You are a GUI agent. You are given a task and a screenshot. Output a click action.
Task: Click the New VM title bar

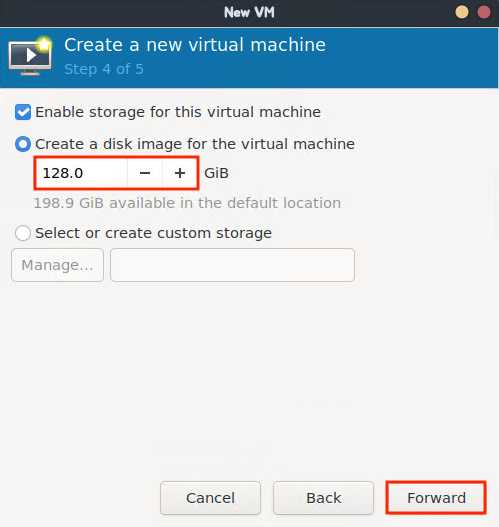click(249, 13)
